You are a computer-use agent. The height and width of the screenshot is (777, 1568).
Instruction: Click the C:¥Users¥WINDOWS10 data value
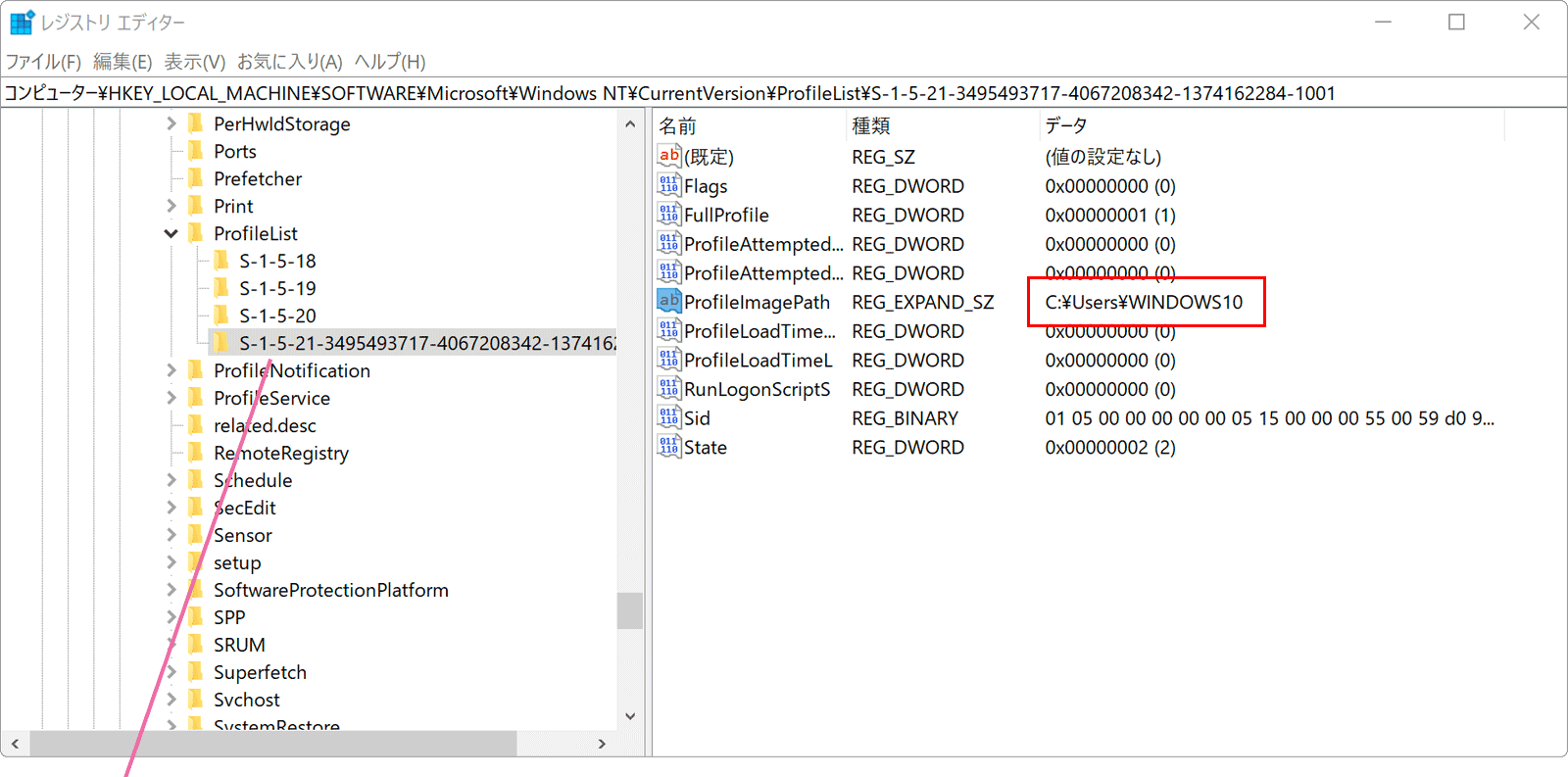[1144, 302]
